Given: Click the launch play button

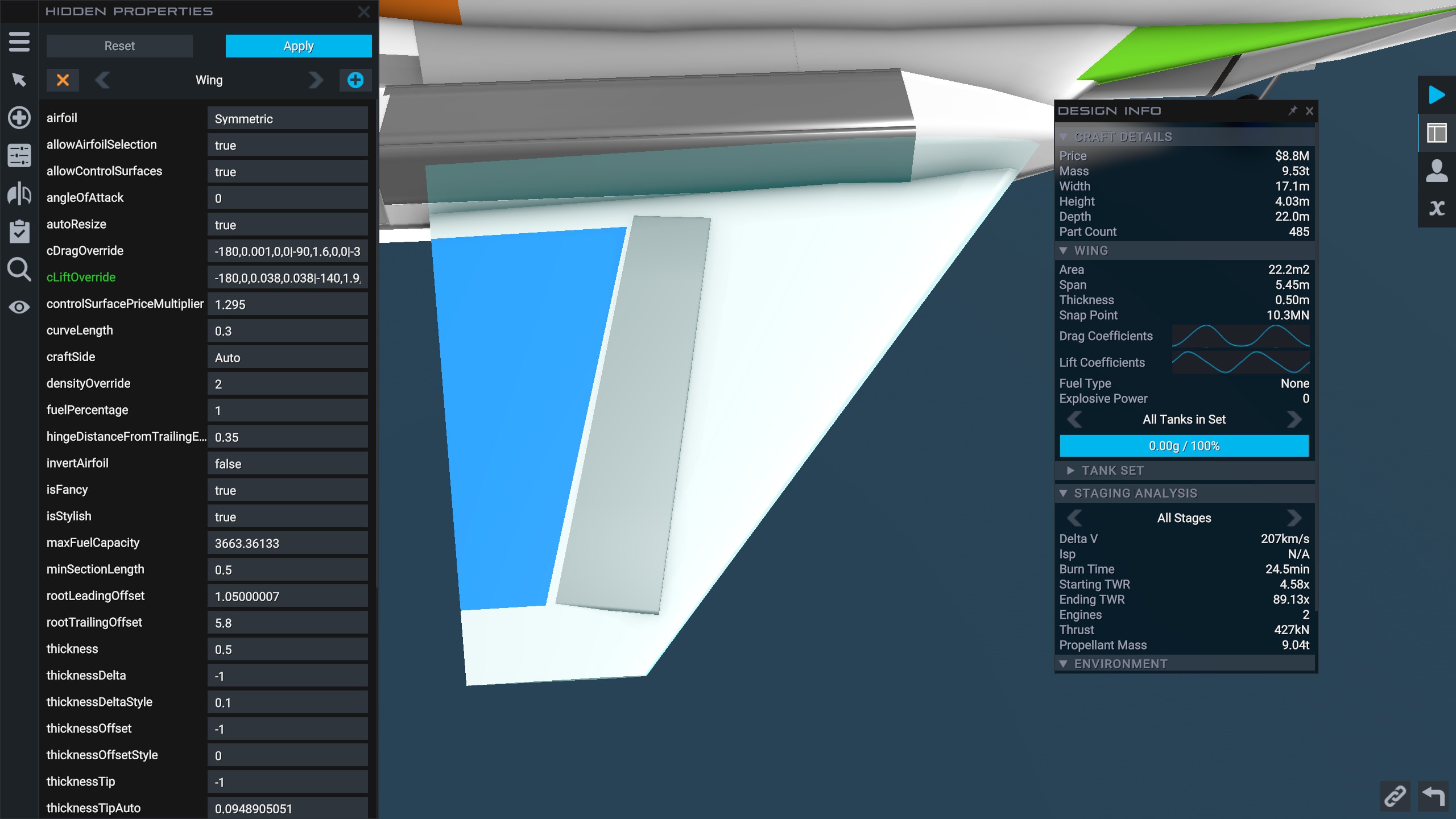Looking at the screenshot, I should point(1437,95).
